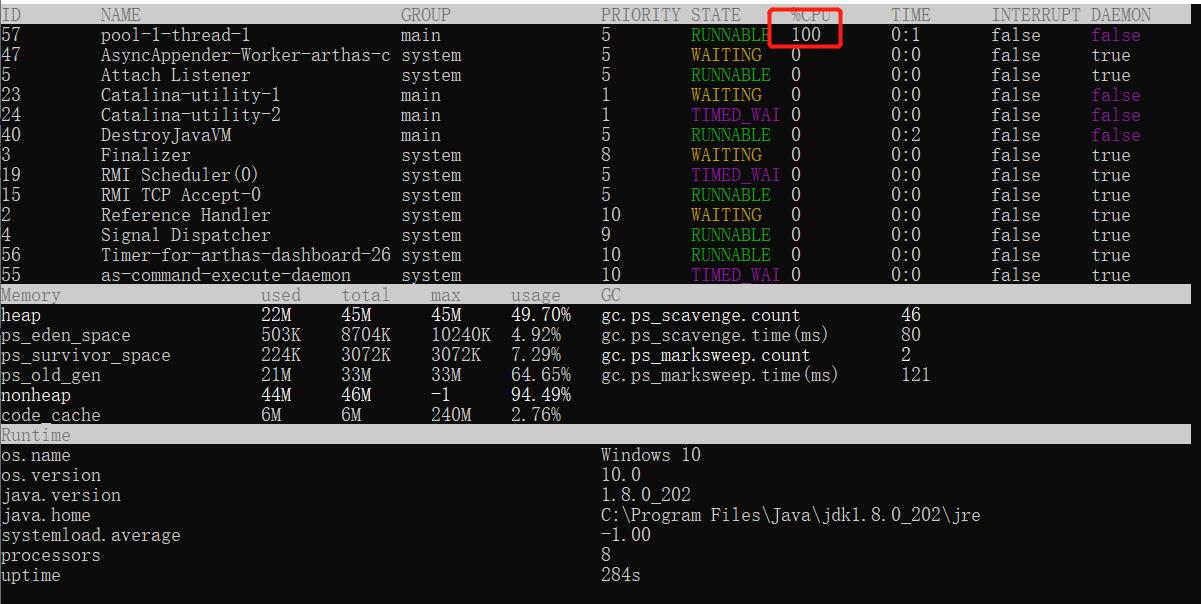Viewport: 1201px width, 604px height.
Task: Select the Reference Handler thread
Action: (186, 215)
